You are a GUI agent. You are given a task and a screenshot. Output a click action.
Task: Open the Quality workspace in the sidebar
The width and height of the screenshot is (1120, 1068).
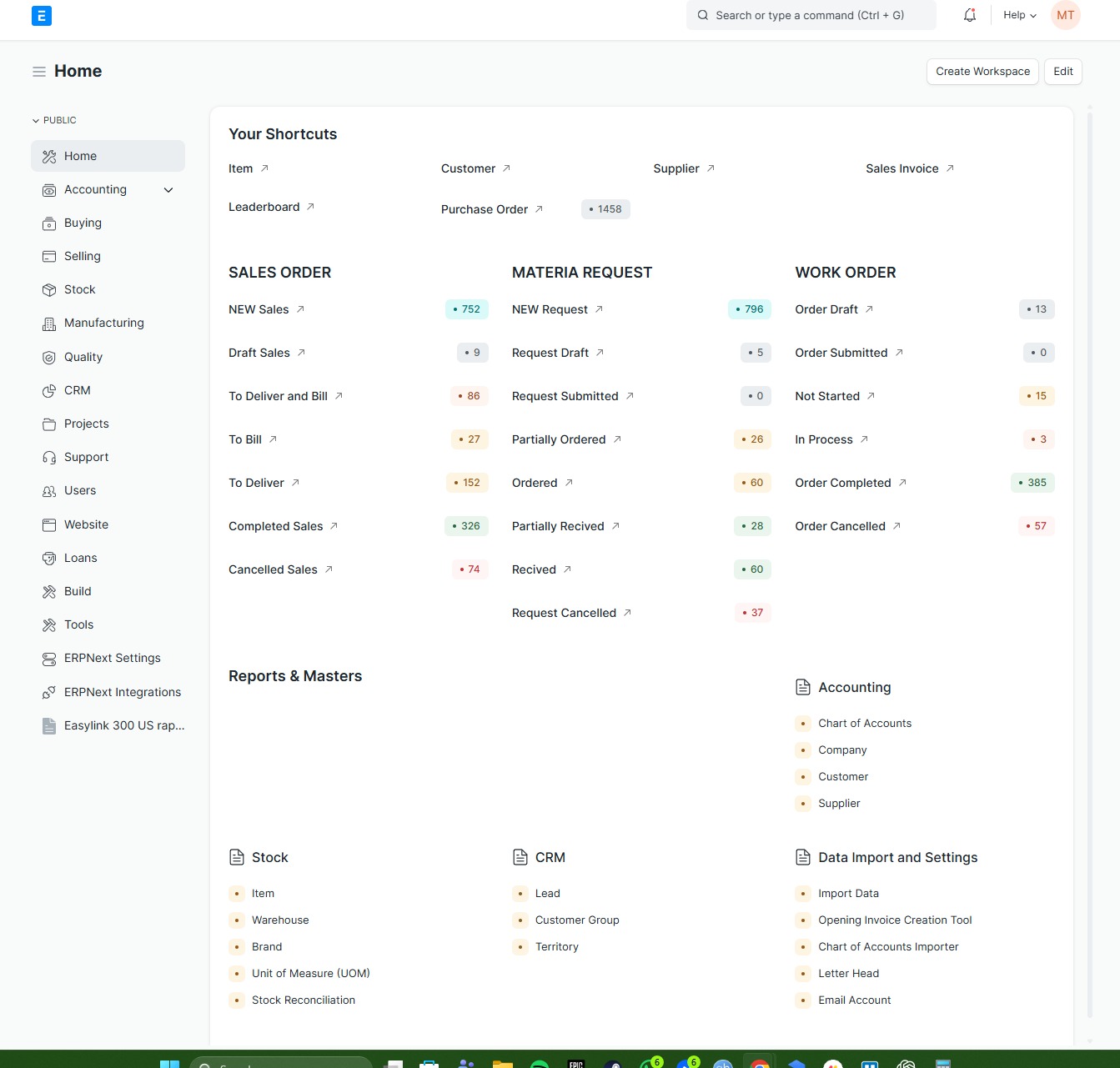click(x=82, y=357)
